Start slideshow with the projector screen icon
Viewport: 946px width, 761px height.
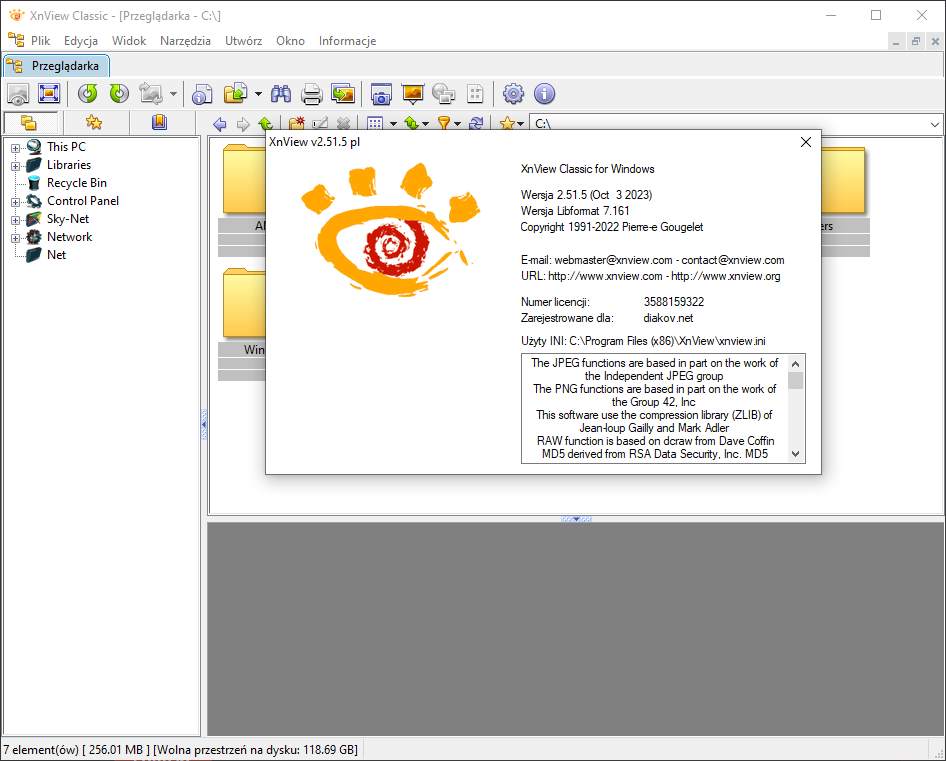(413, 94)
